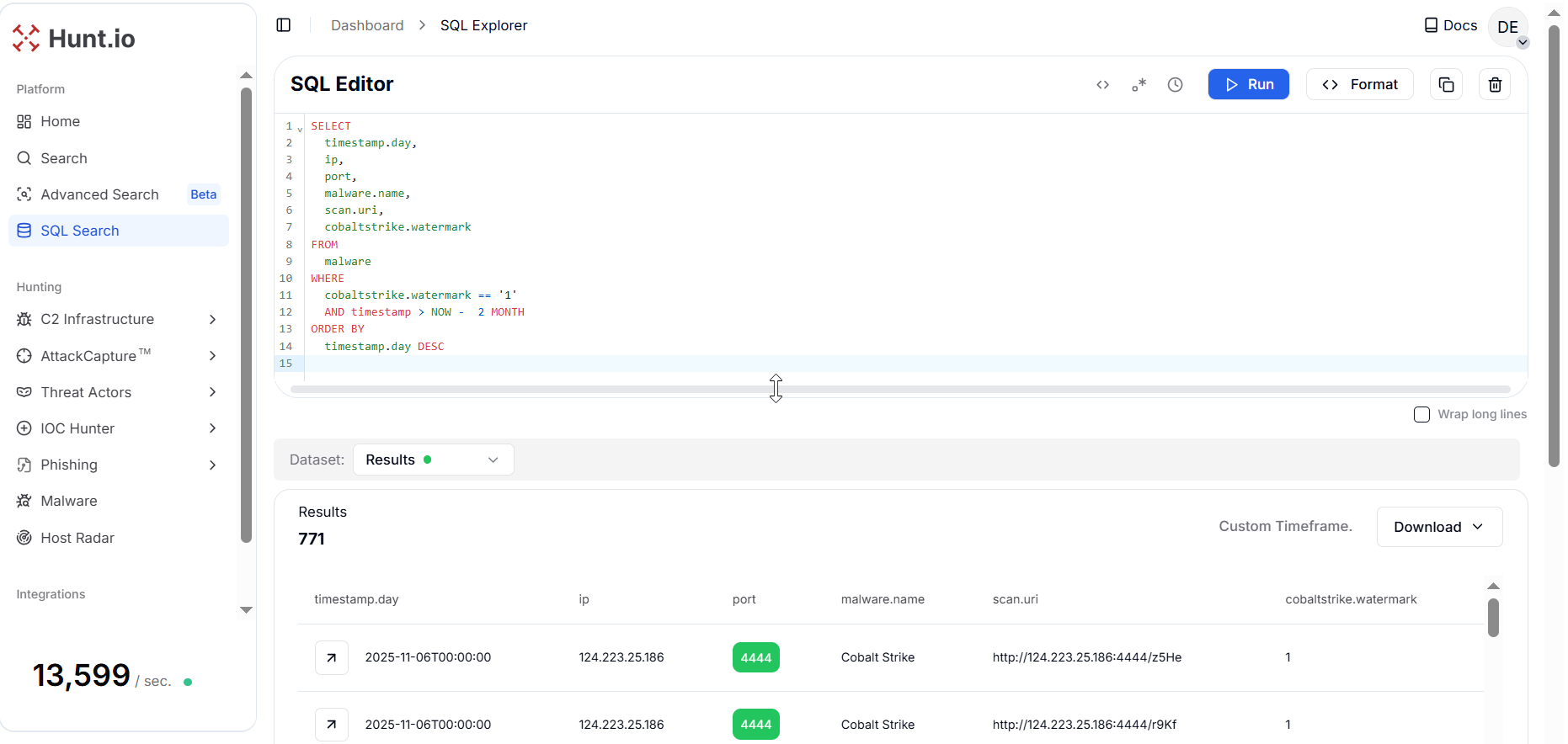Click URL http://124.223.25.186:4444/r9Kf

click(x=1085, y=725)
